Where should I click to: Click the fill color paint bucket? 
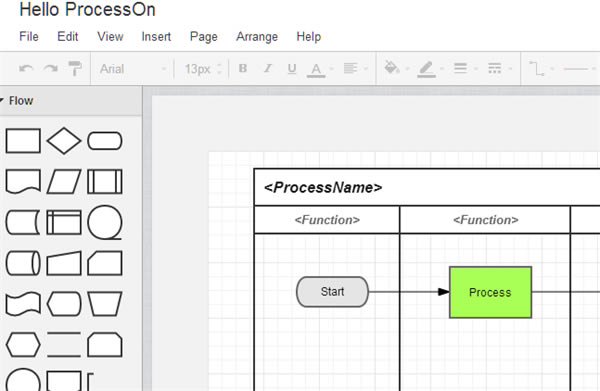click(x=392, y=67)
